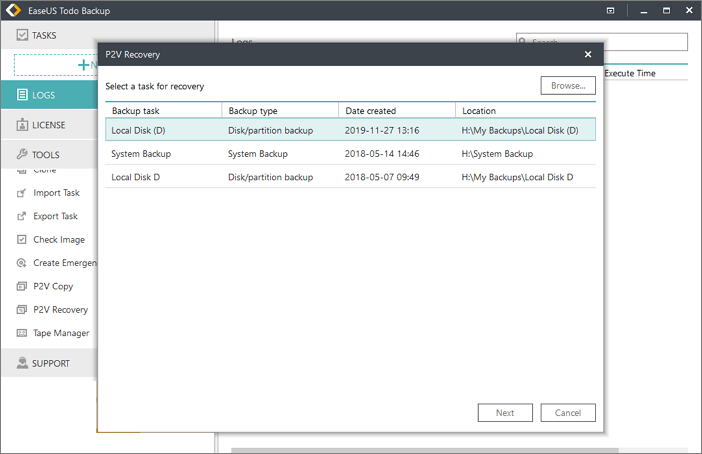702x454 pixels.
Task: Click the Browse... button
Action: (568, 86)
